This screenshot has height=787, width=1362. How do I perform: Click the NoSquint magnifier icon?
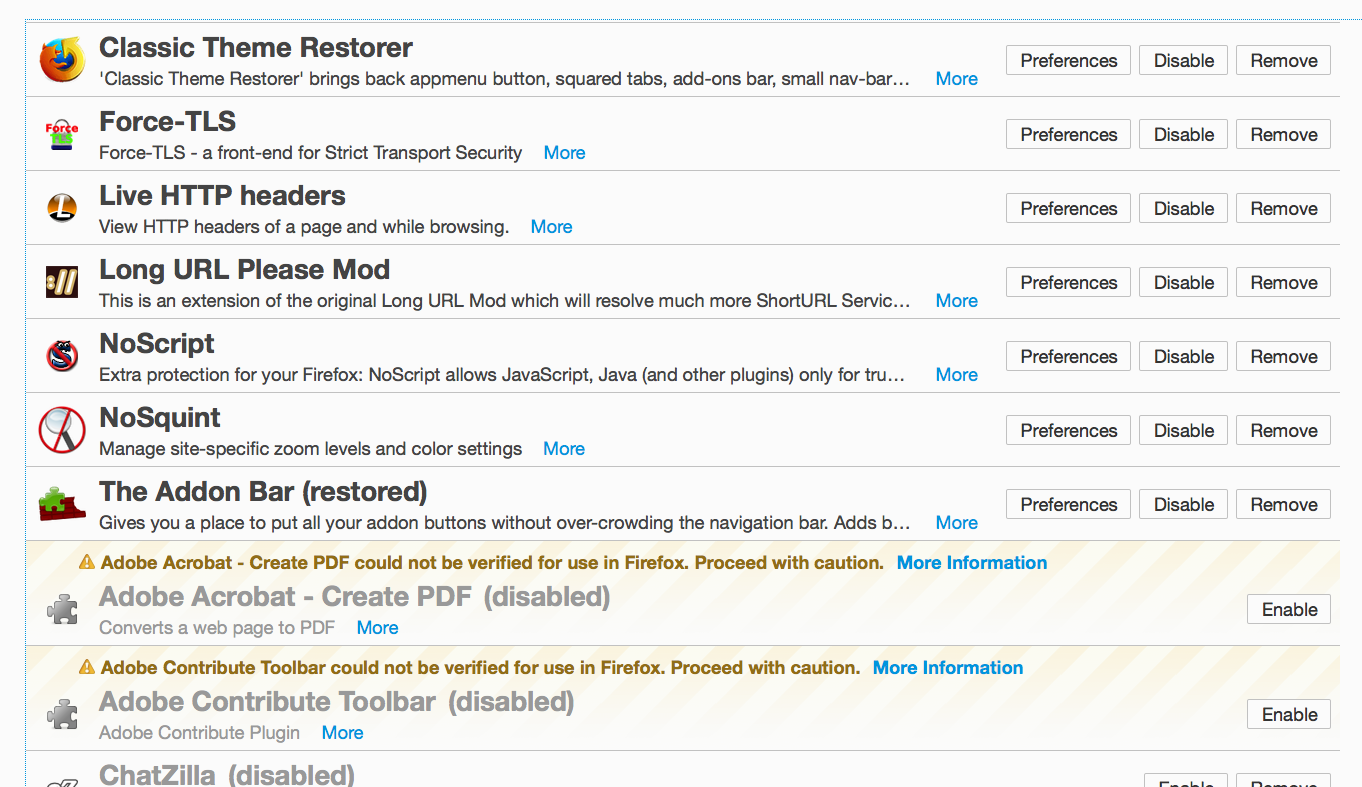(62, 430)
